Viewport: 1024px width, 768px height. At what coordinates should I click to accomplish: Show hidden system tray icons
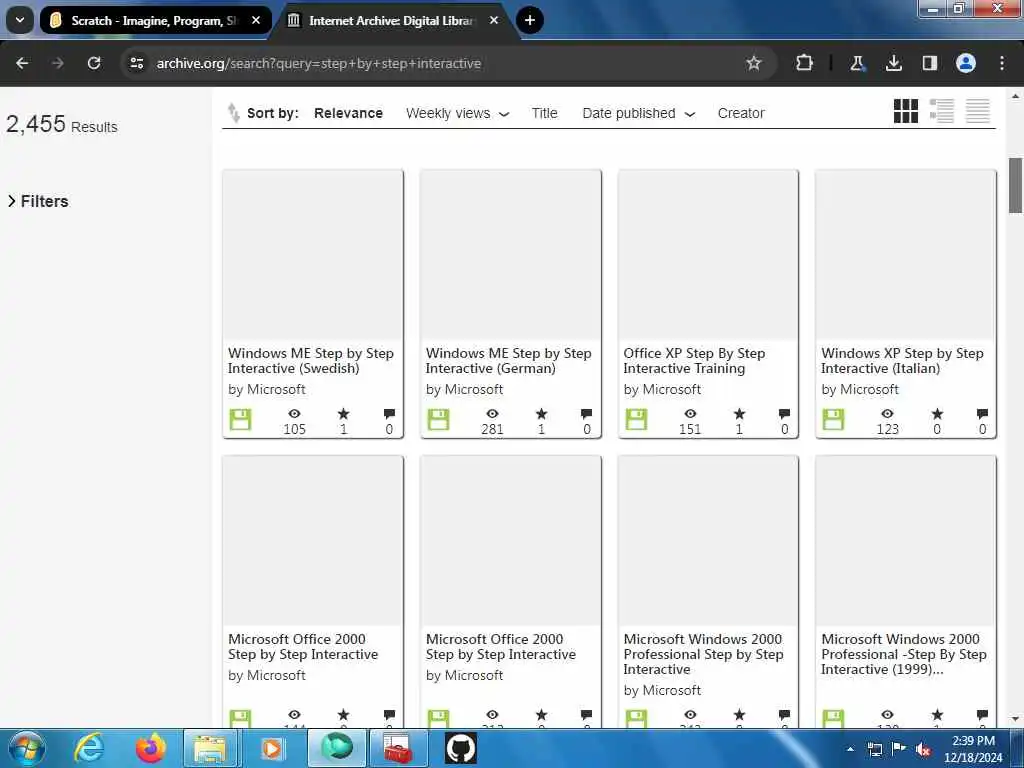coord(850,749)
